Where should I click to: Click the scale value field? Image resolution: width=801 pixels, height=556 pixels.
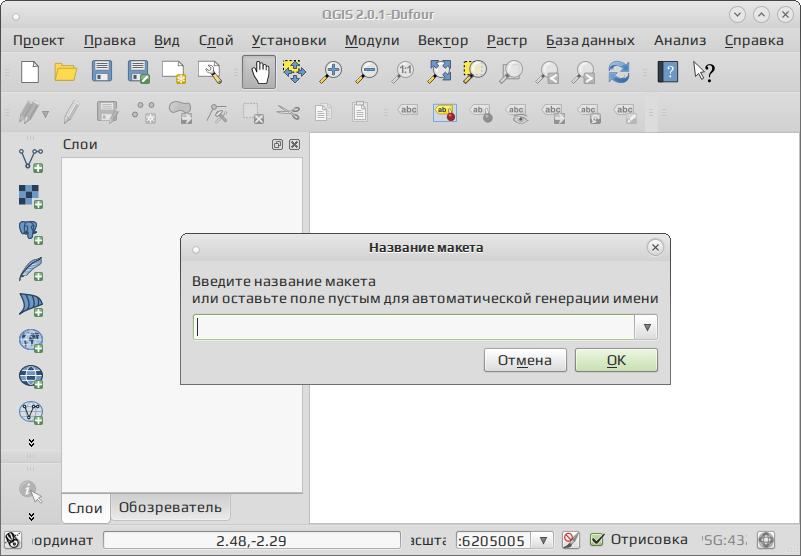tap(493, 540)
